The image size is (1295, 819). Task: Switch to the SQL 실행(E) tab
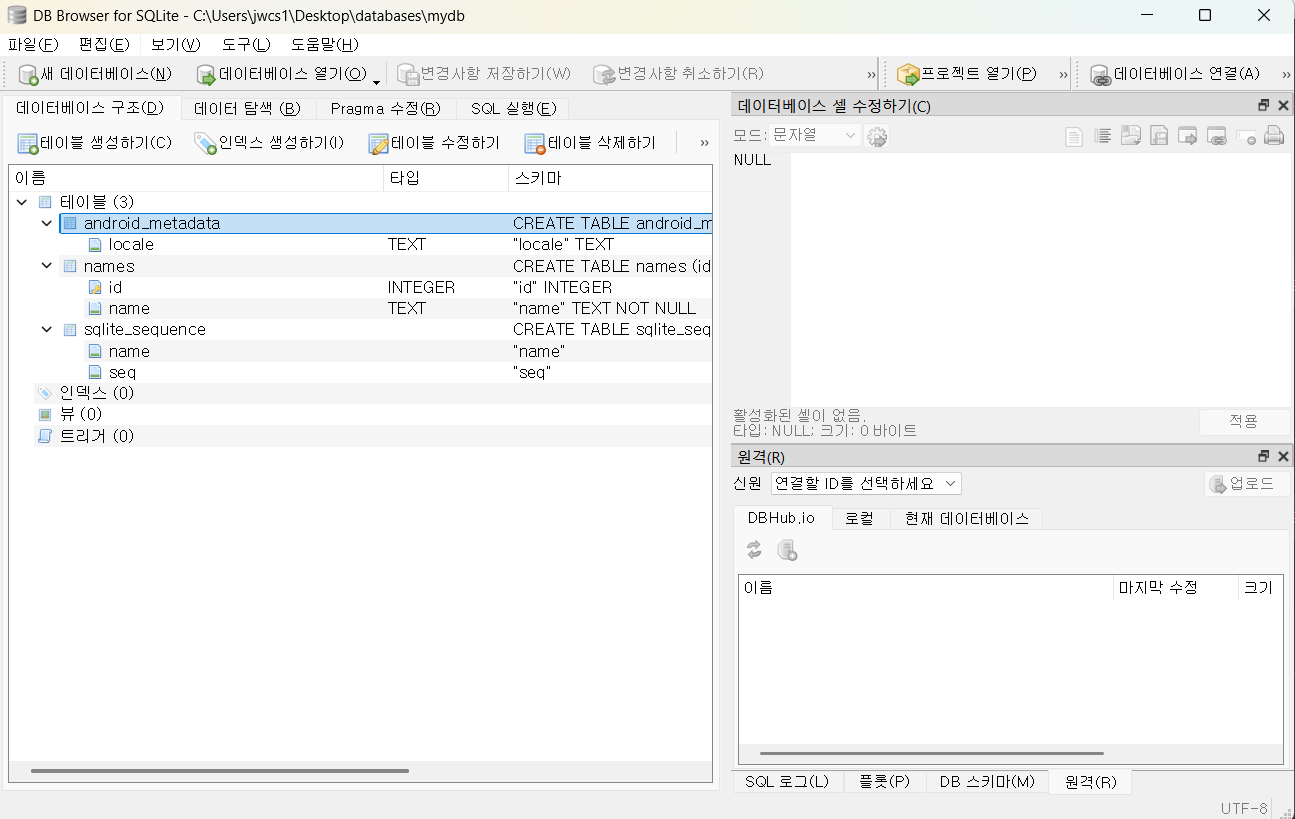(513, 108)
